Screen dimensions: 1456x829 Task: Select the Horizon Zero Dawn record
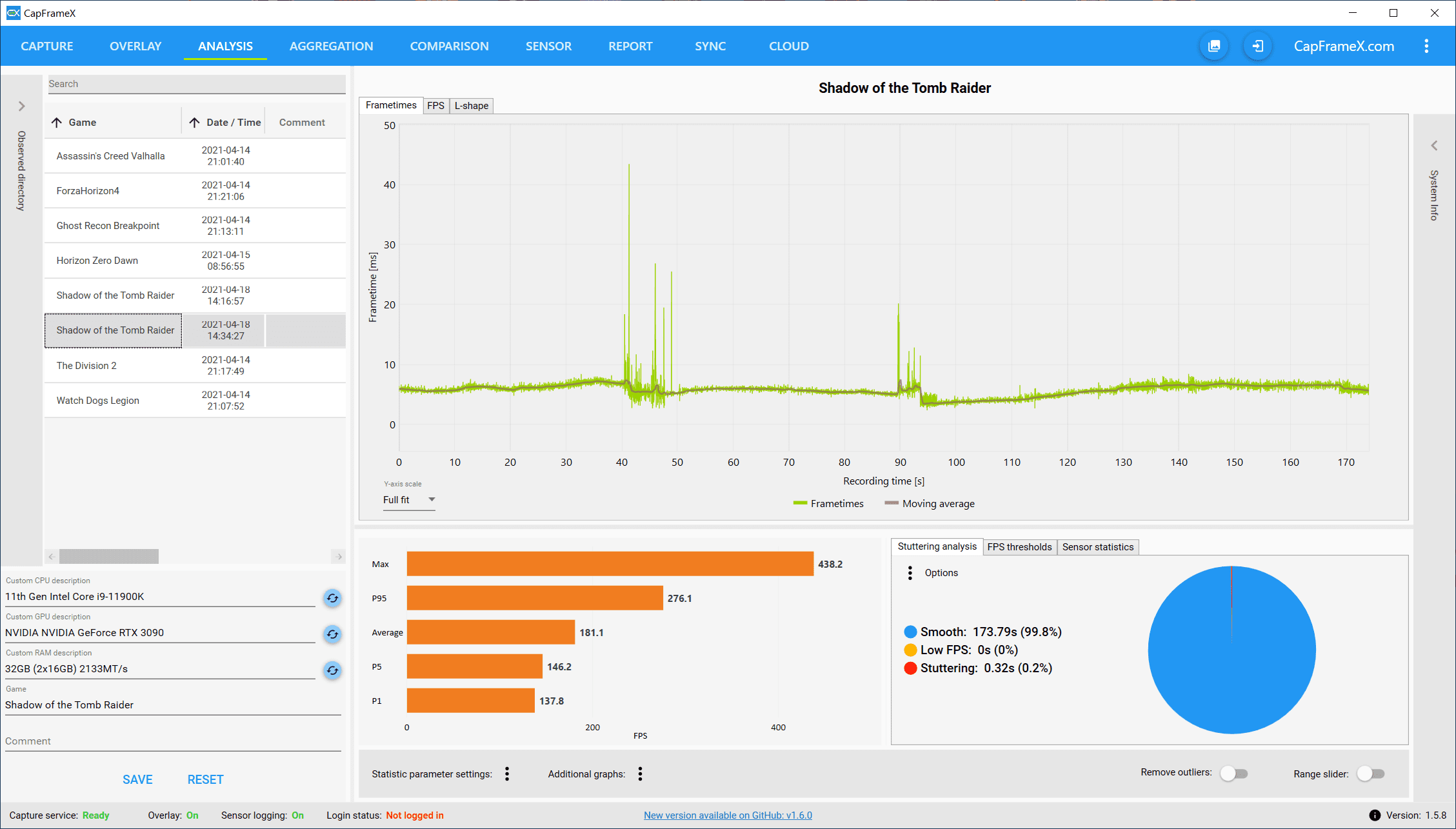(x=97, y=261)
